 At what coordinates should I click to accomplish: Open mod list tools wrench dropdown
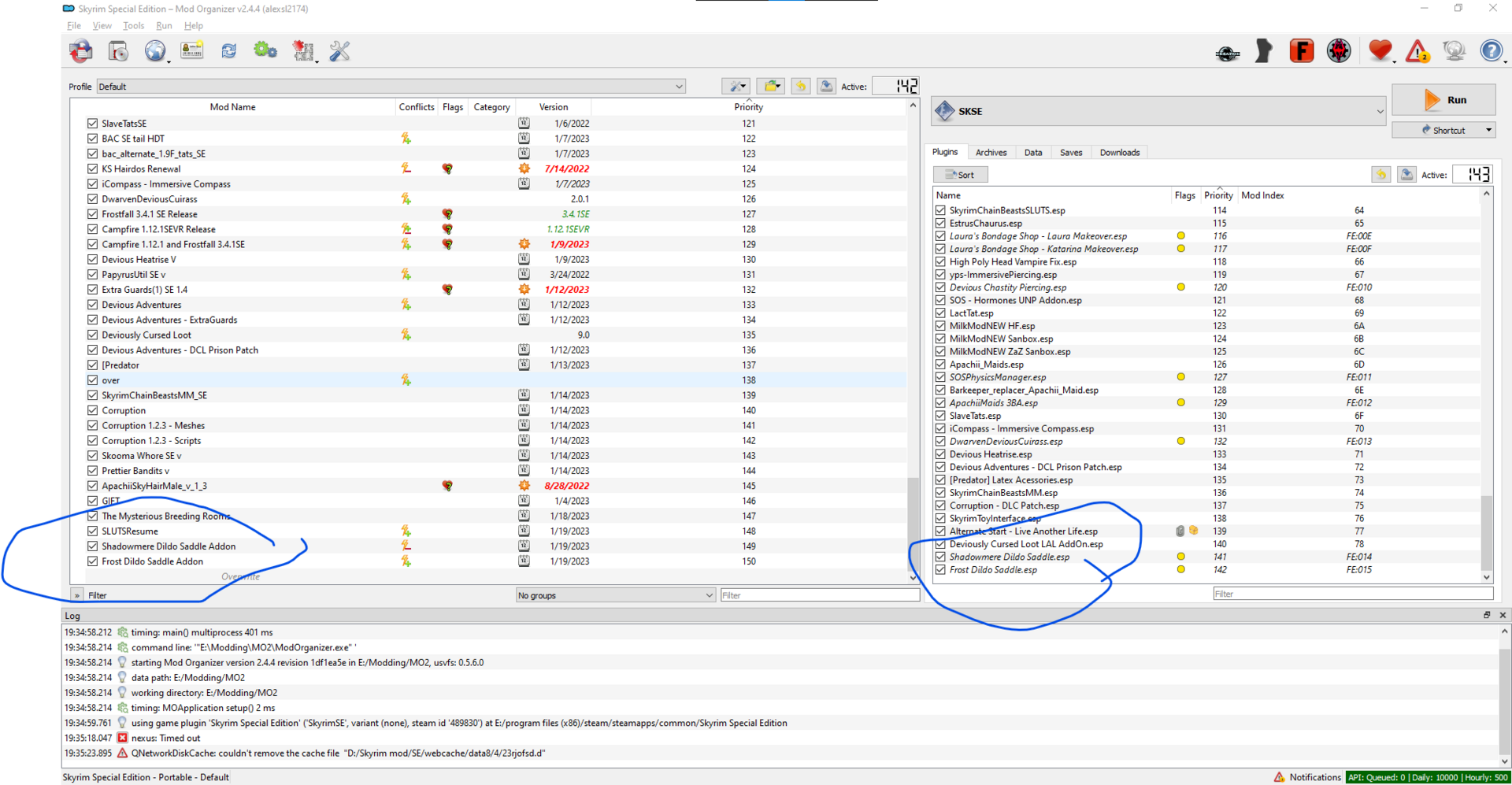point(736,86)
